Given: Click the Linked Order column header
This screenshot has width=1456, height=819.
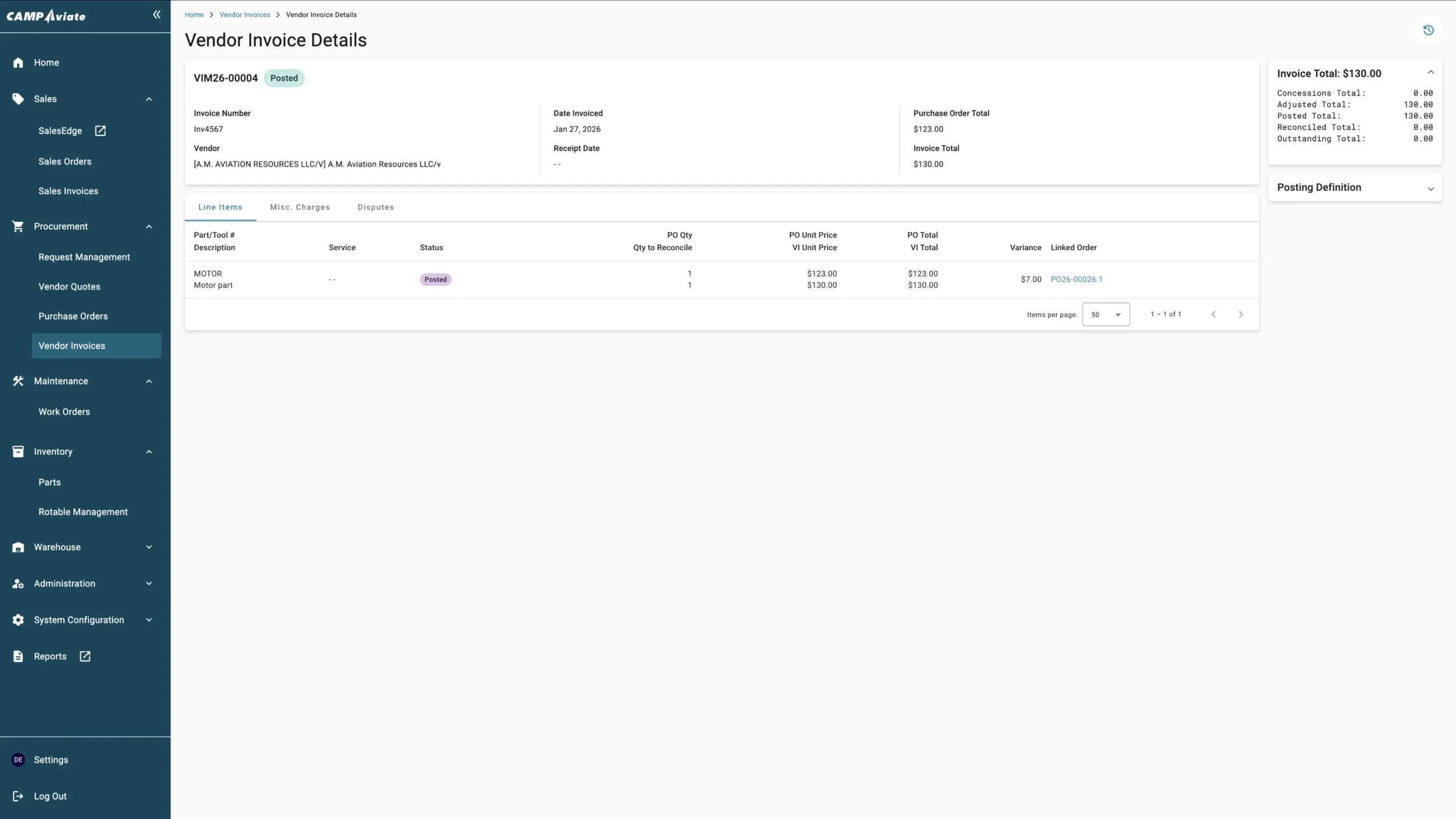Looking at the screenshot, I should click(x=1073, y=247).
